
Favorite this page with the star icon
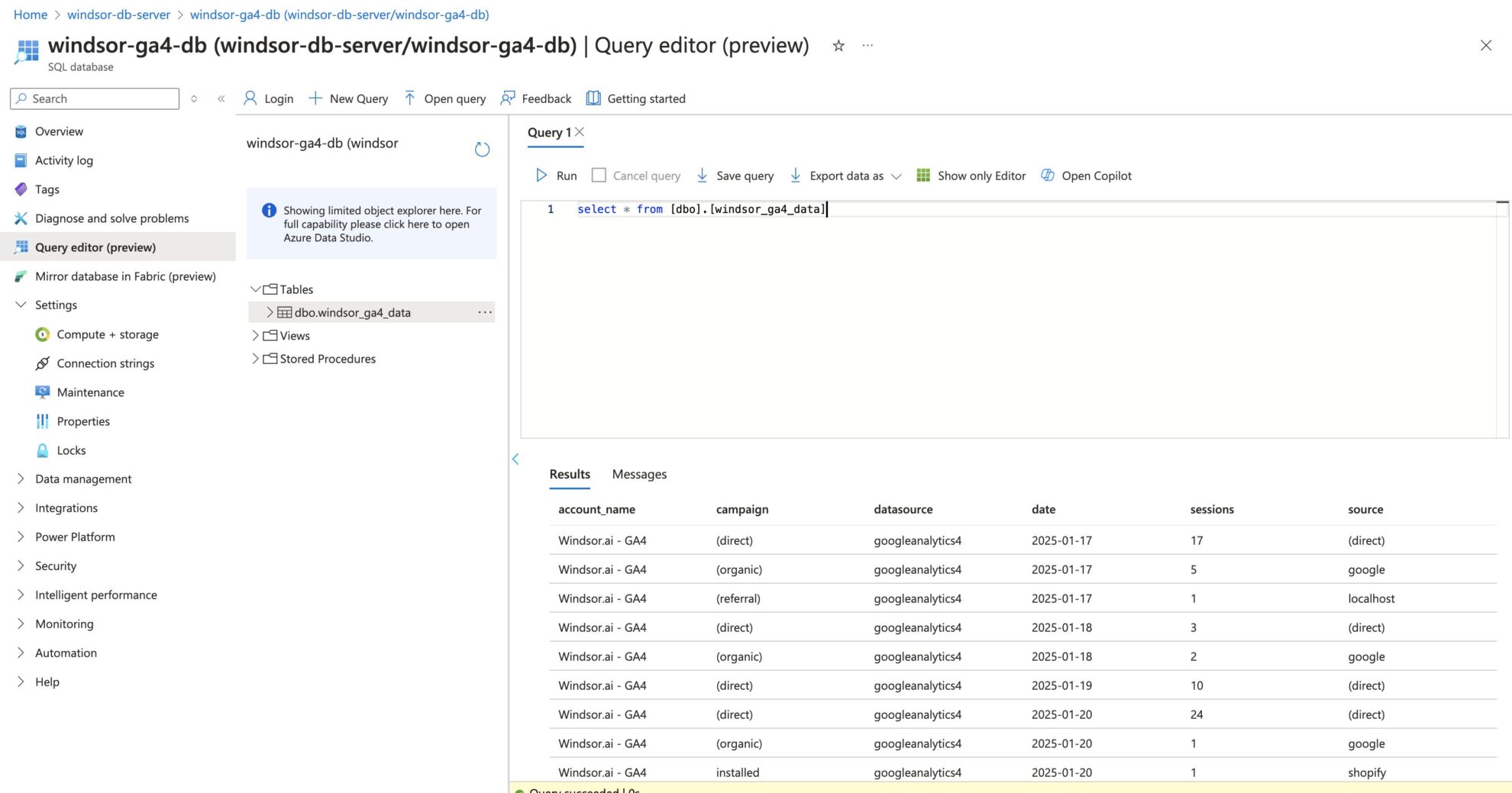838,46
